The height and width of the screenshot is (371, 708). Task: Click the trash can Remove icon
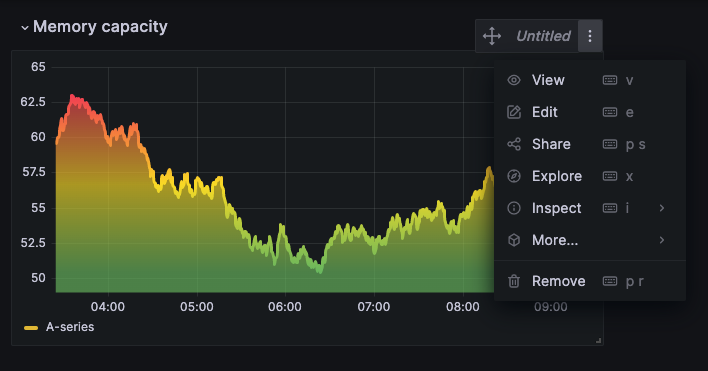(x=514, y=281)
